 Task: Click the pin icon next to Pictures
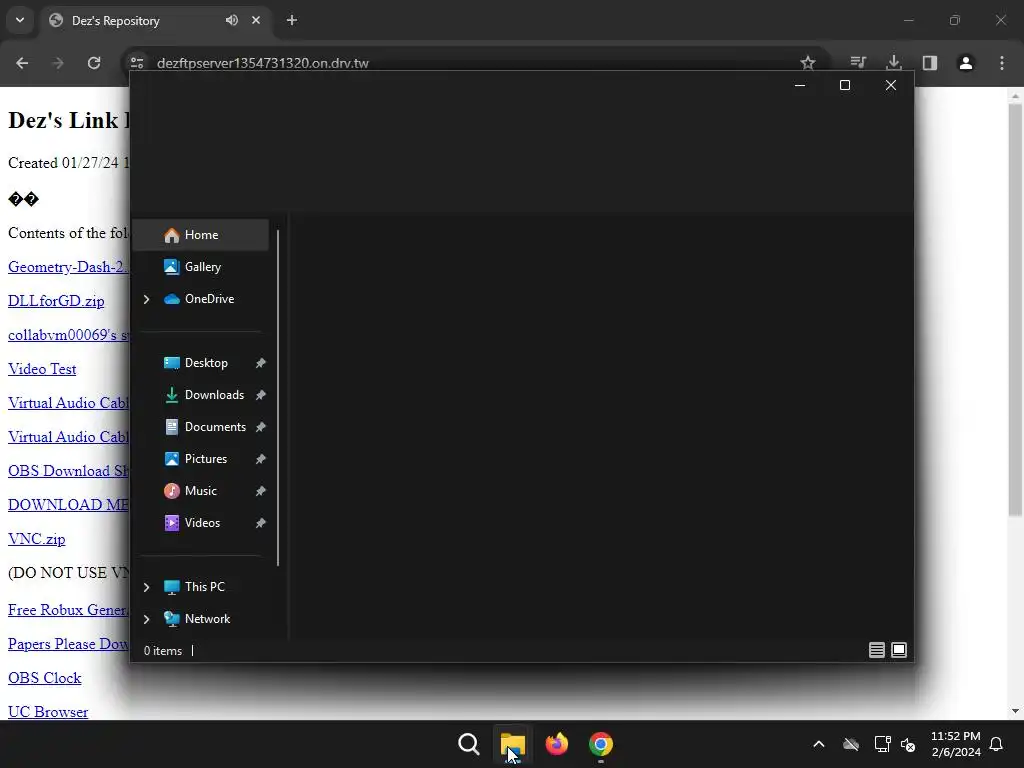261,459
